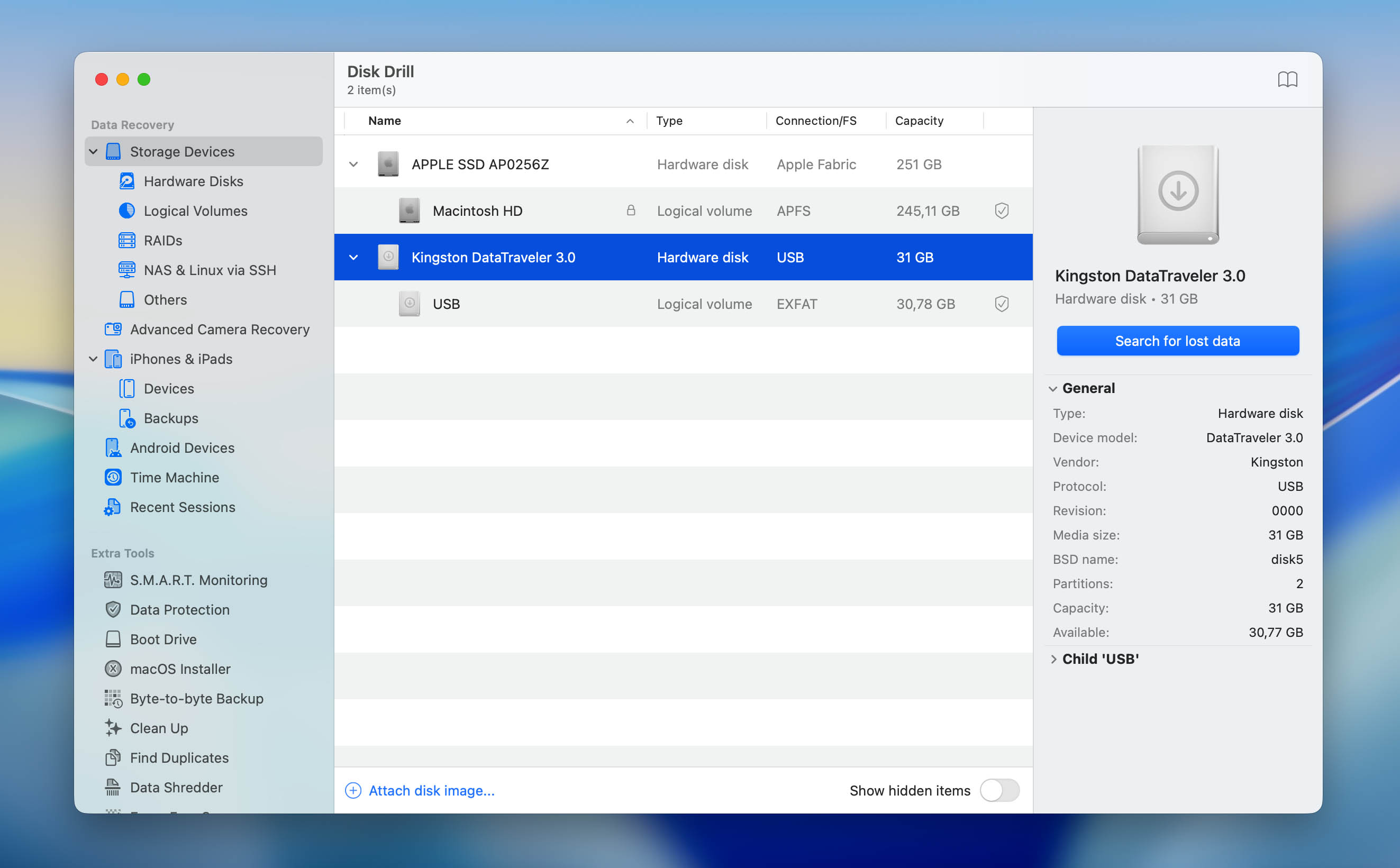Screen dimensions: 1400x868
Task: Select the Data Shredder tool
Action: point(176,787)
